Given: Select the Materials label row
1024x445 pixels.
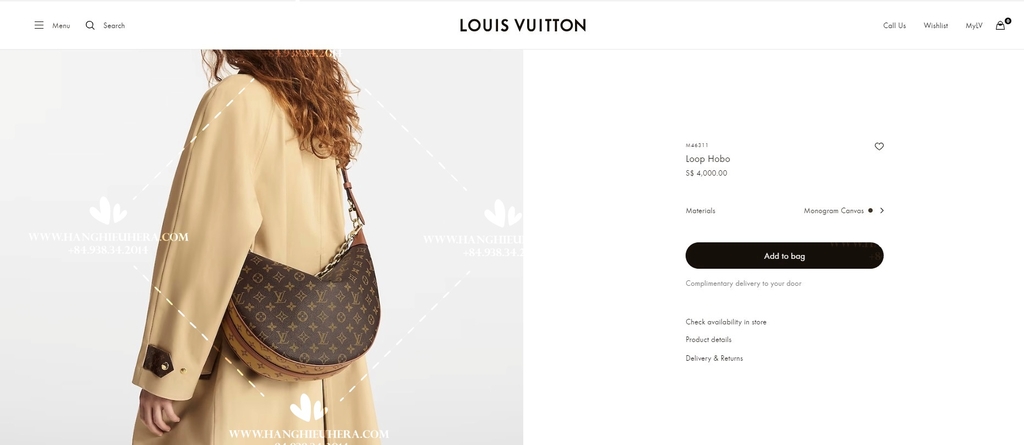Looking at the screenshot, I should pos(784,210).
